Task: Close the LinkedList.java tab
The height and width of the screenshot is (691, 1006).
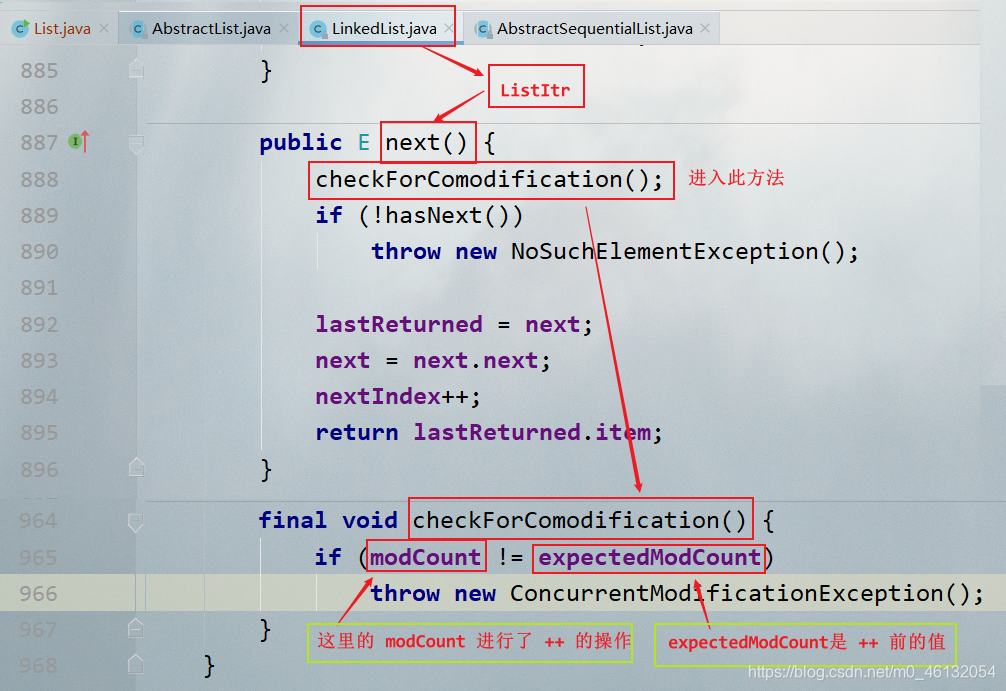Action: tap(449, 28)
